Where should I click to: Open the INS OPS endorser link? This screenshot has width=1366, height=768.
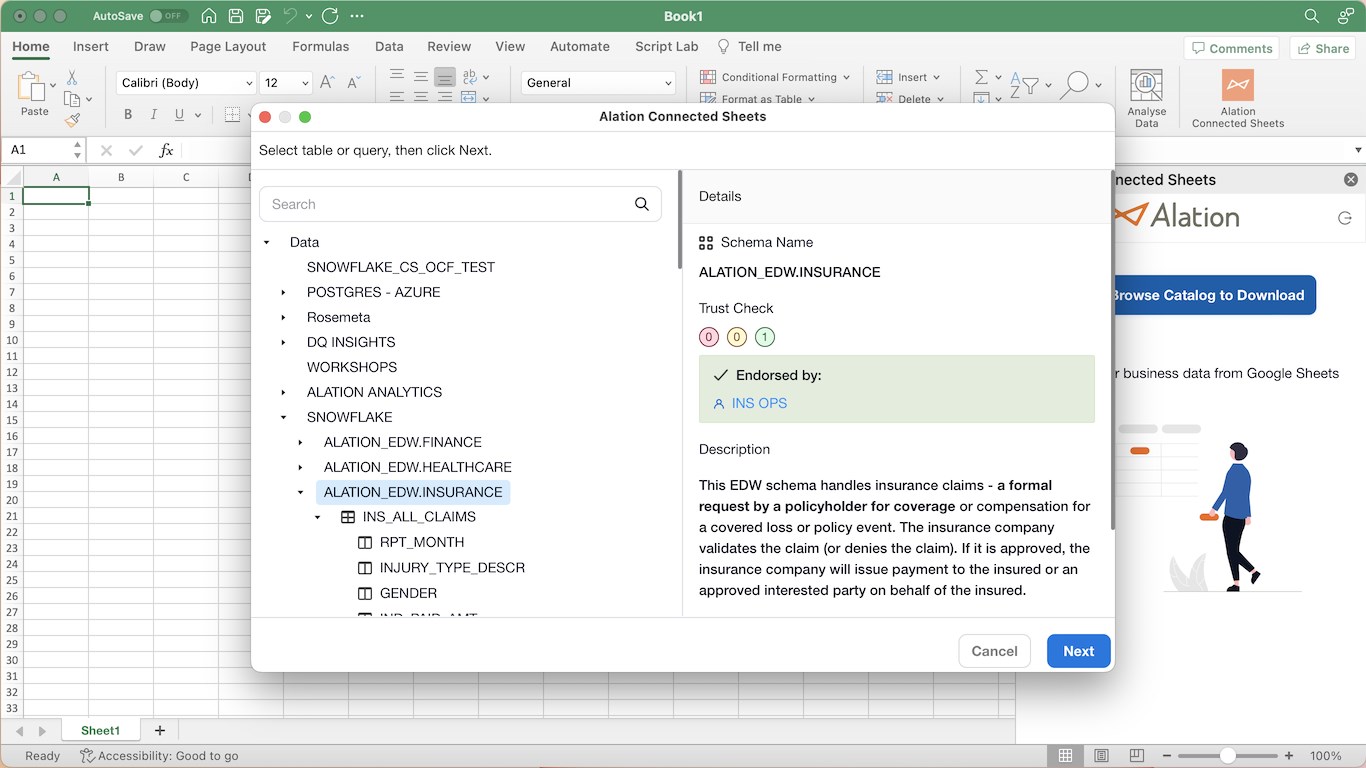[759, 403]
